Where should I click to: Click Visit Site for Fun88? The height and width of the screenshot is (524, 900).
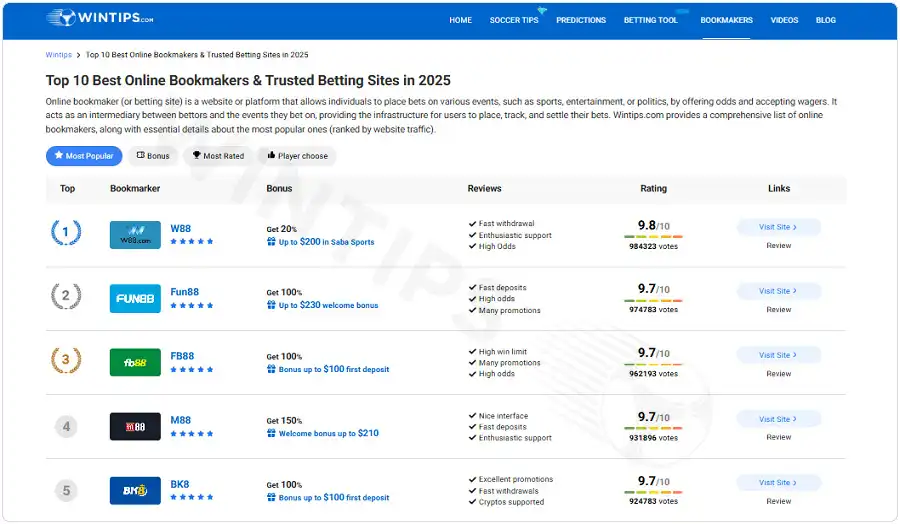coord(778,291)
